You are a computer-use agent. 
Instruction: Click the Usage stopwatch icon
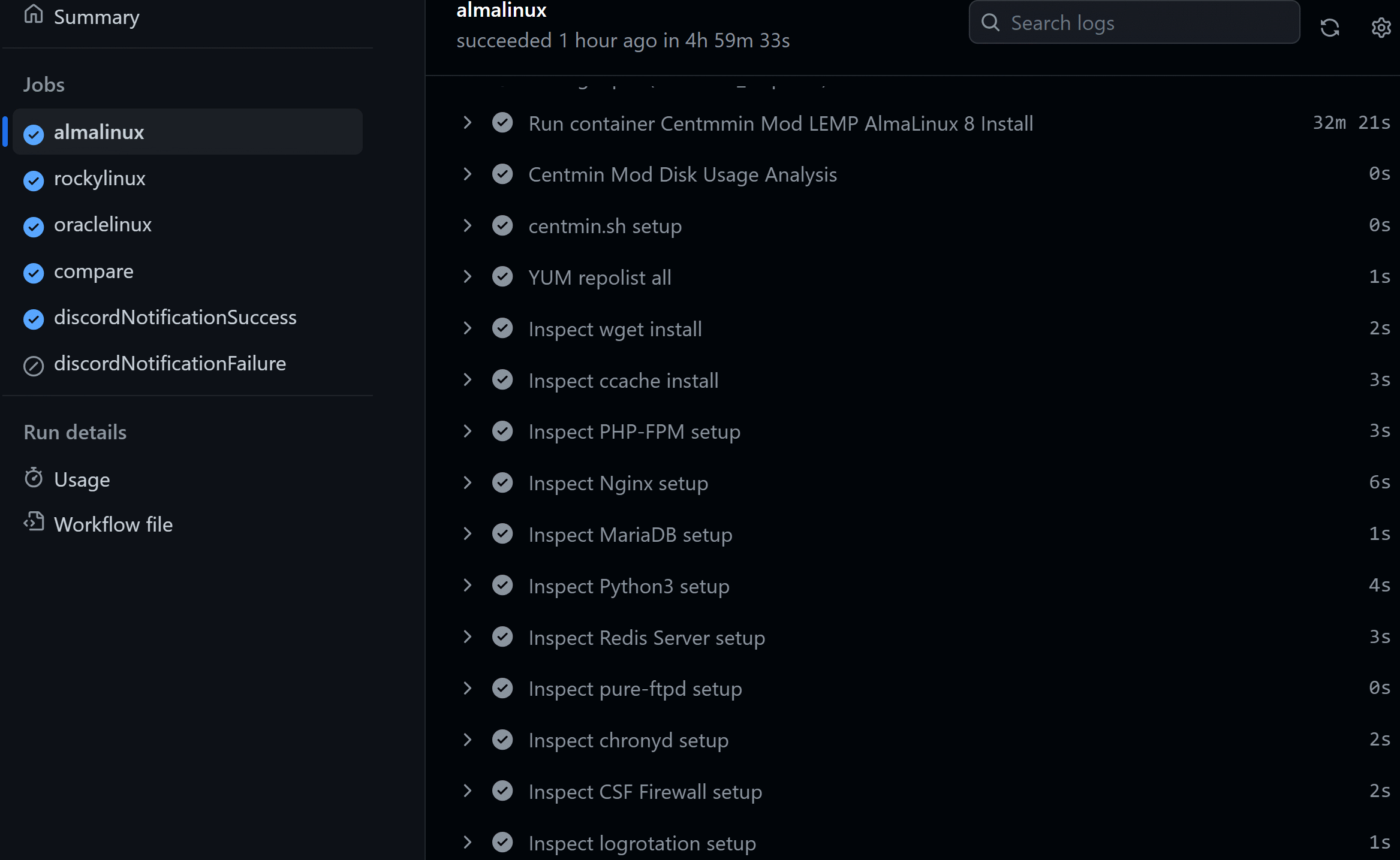point(34,478)
